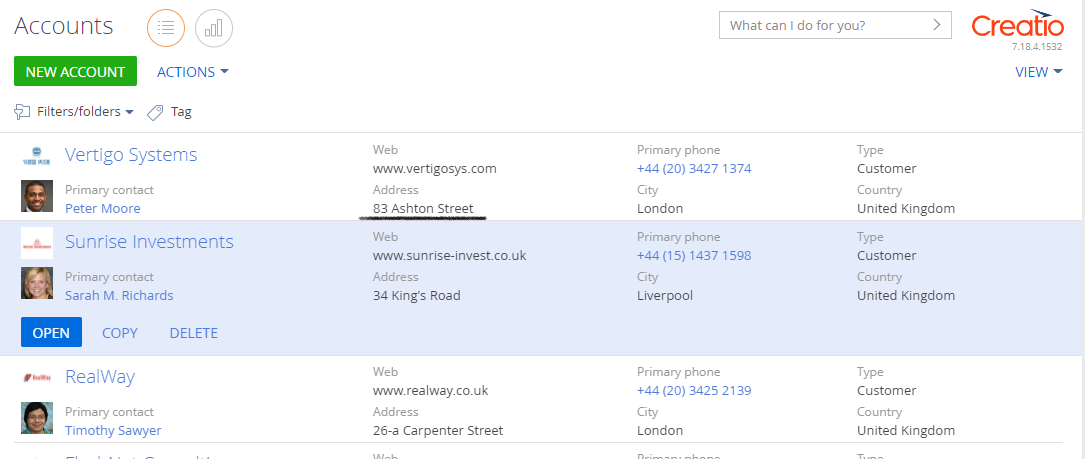Click Sarah M. Richards' contact photo
The height and width of the screenshot is (459, 1085).
pyautogui.click(x=37, y=283)
